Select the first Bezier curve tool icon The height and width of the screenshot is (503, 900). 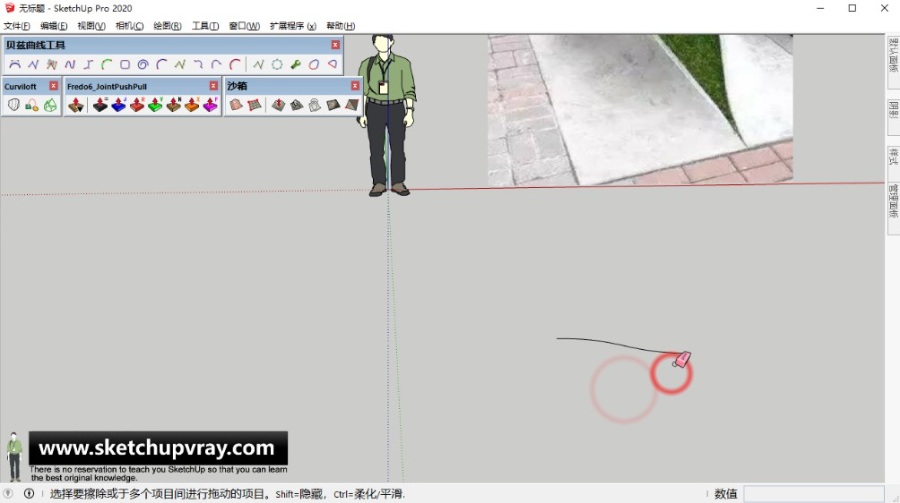tap(15, 64)
